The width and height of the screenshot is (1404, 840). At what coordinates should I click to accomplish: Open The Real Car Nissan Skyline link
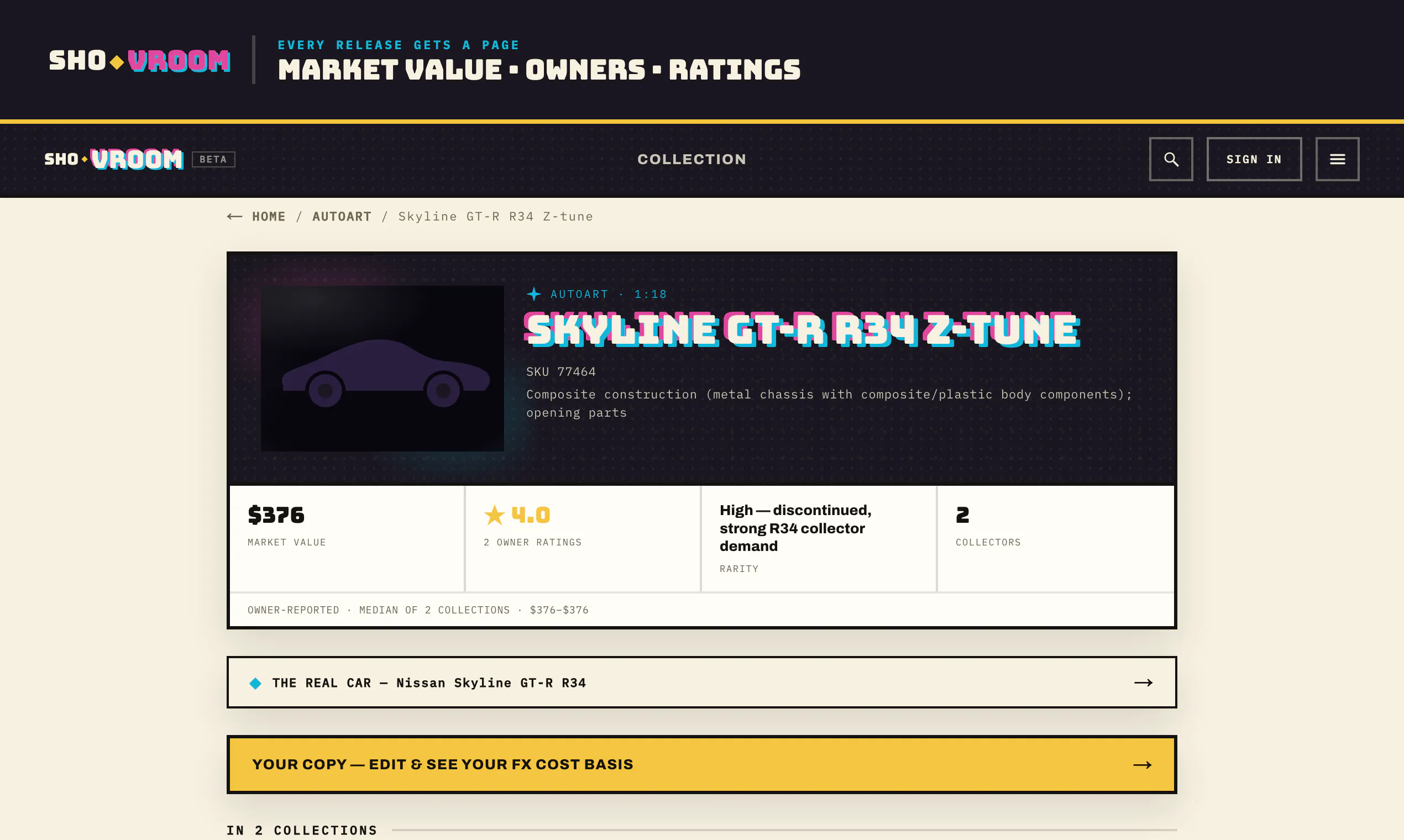coord(701,682)
